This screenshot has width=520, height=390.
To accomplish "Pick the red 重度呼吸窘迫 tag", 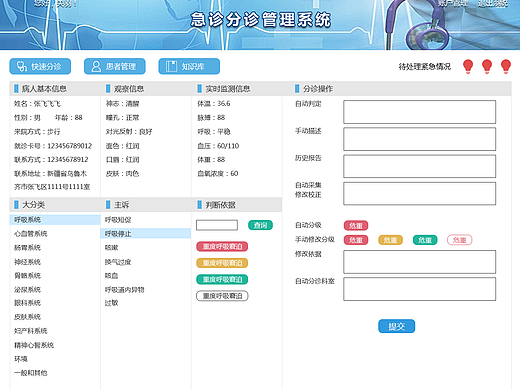I will tap(222, 246).
